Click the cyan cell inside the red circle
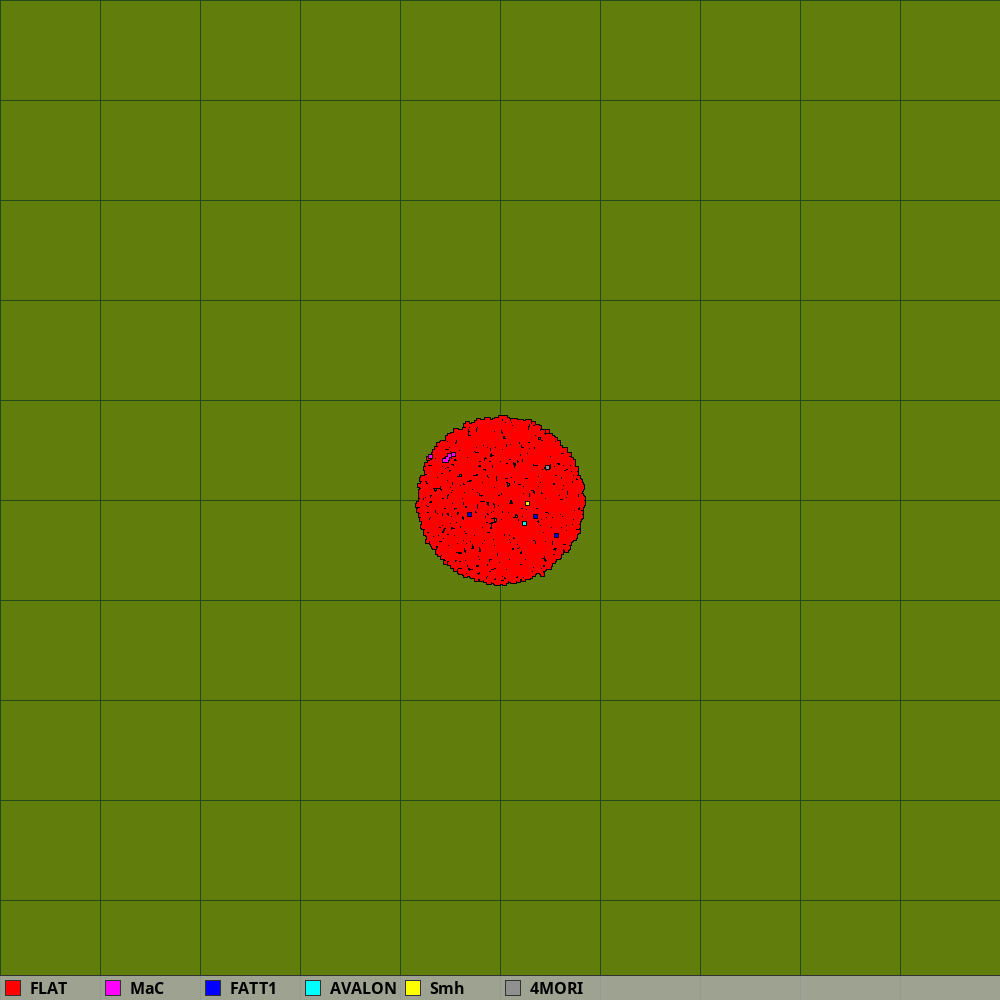Image resolution: width=1000 pixels, height=1000 pixels. [524, 523]
